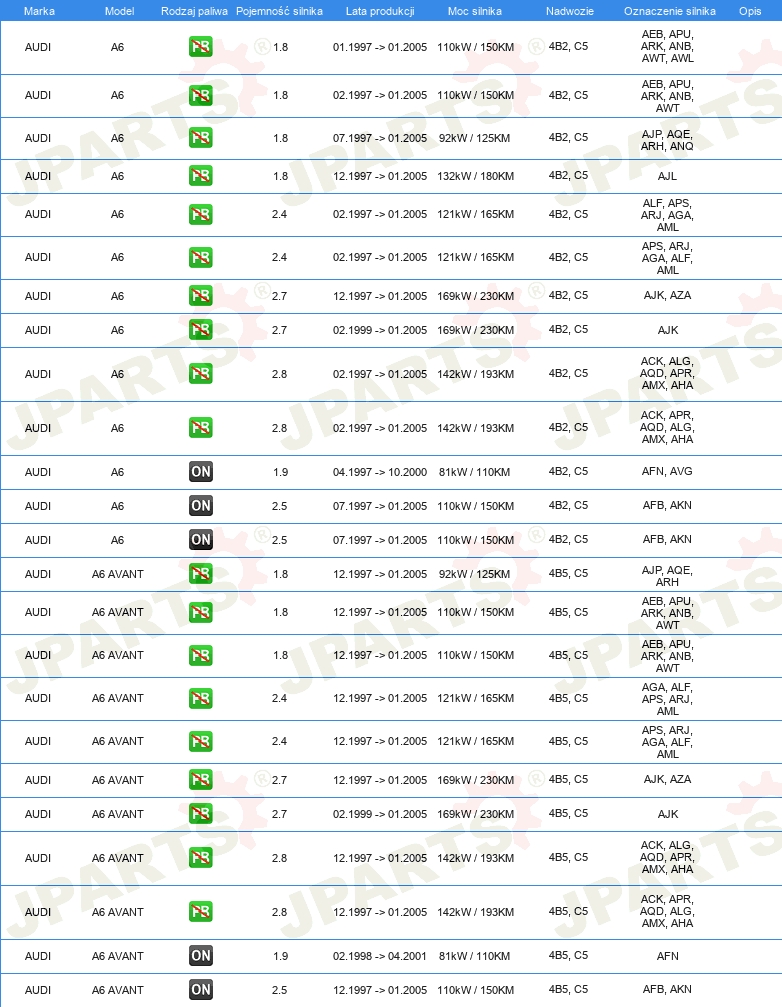The height and width of the screenshot is (1007, 782).
Task: Click petrol icon in A6 Avant 02.1999 row
Action: coord(200,814)
